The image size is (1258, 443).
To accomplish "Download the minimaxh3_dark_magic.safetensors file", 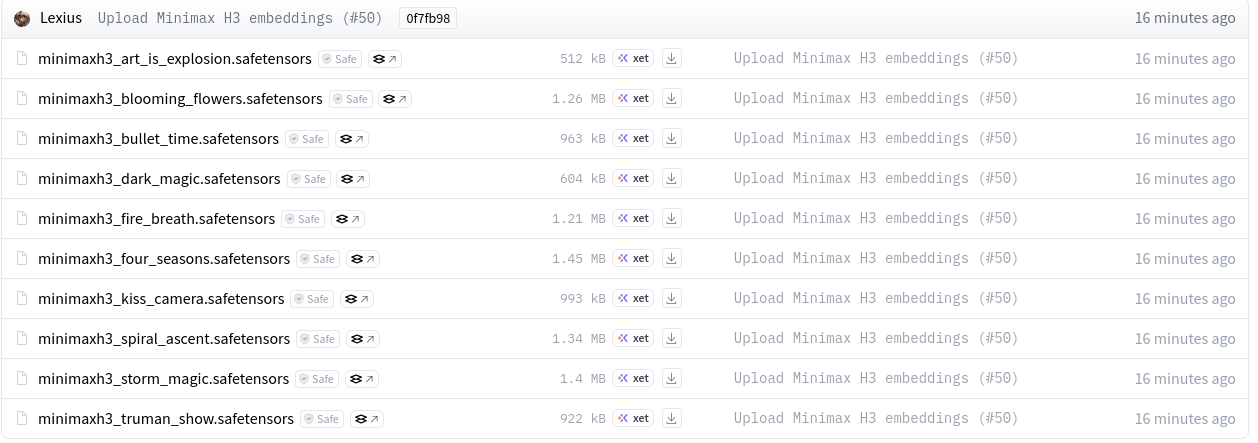I will click(x=672, y=178).
